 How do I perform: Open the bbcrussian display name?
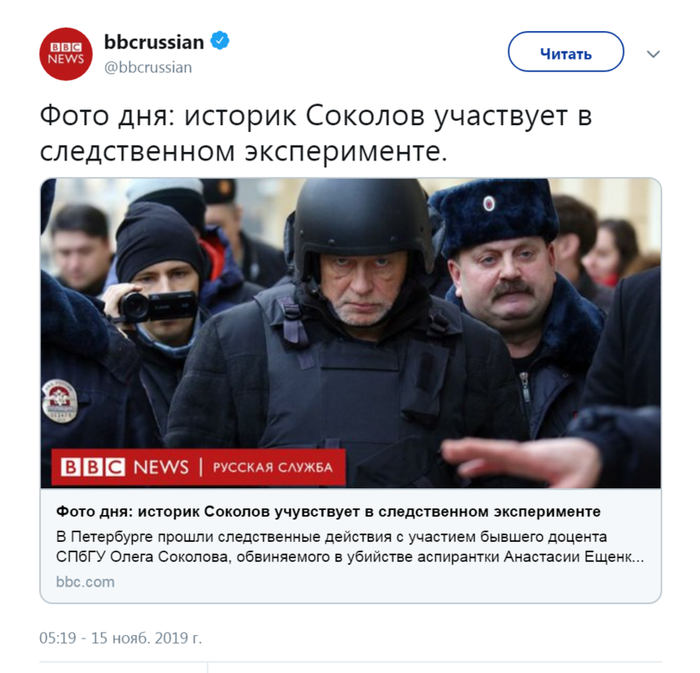[x=154, y=42]
